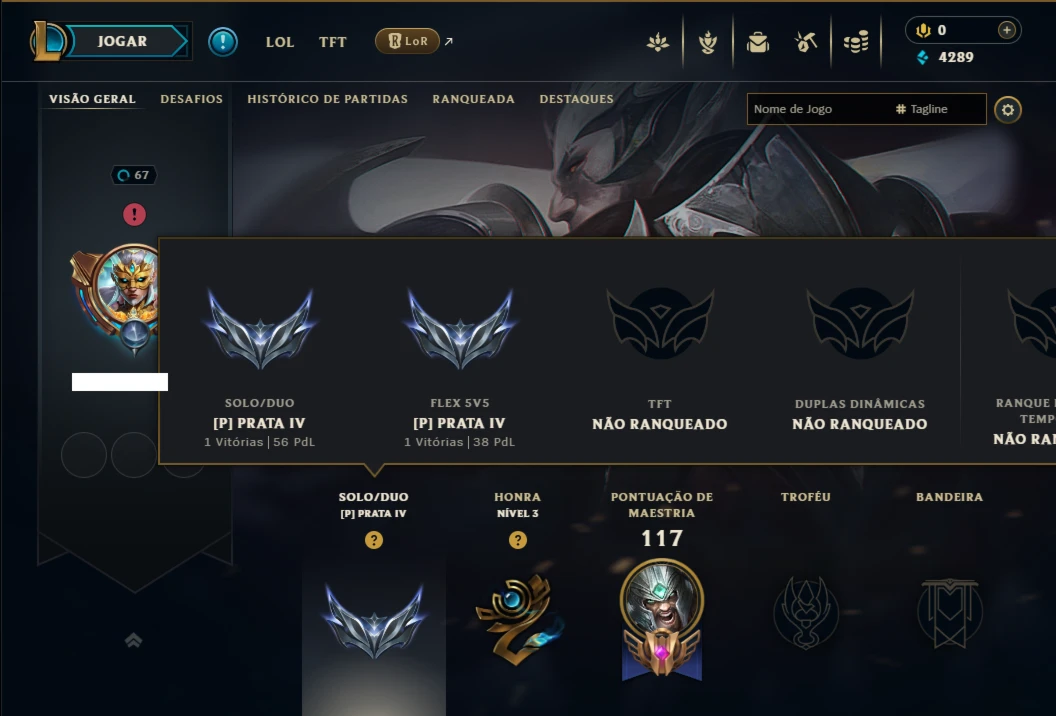Launch LoR from the top bar
The height and width of the screenshot is (716, 1056).
407,41
